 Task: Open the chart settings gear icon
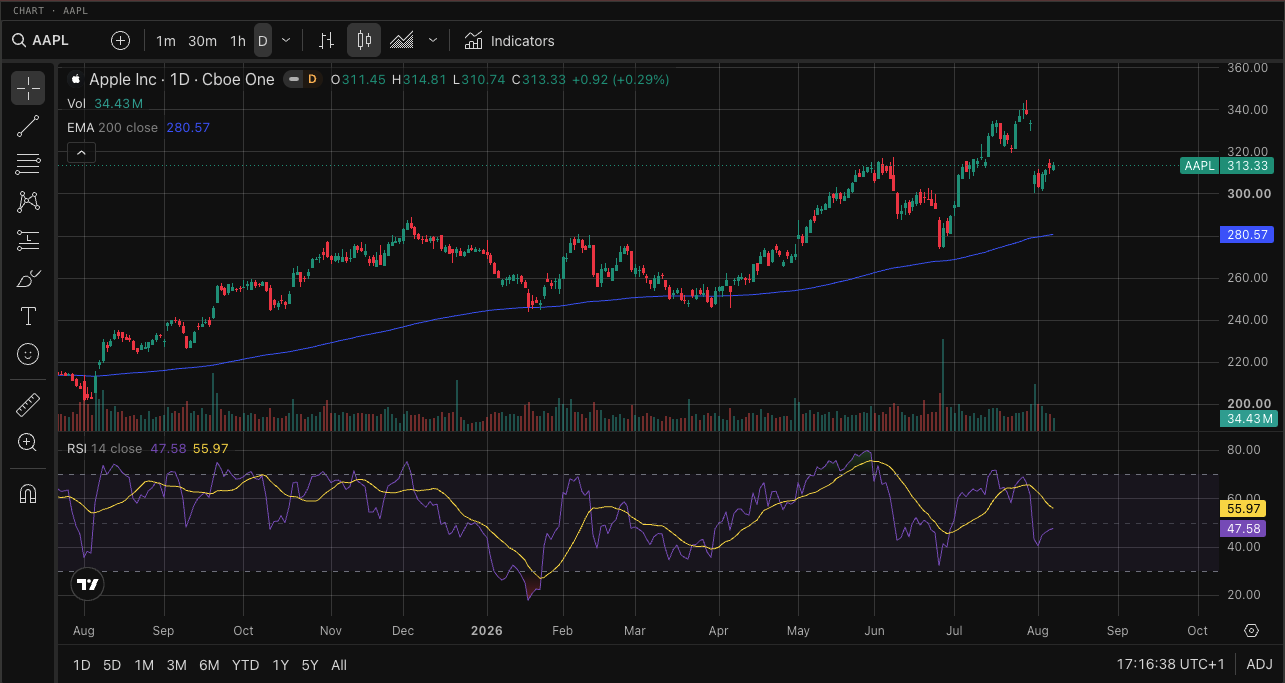(x=1251, y=630)
